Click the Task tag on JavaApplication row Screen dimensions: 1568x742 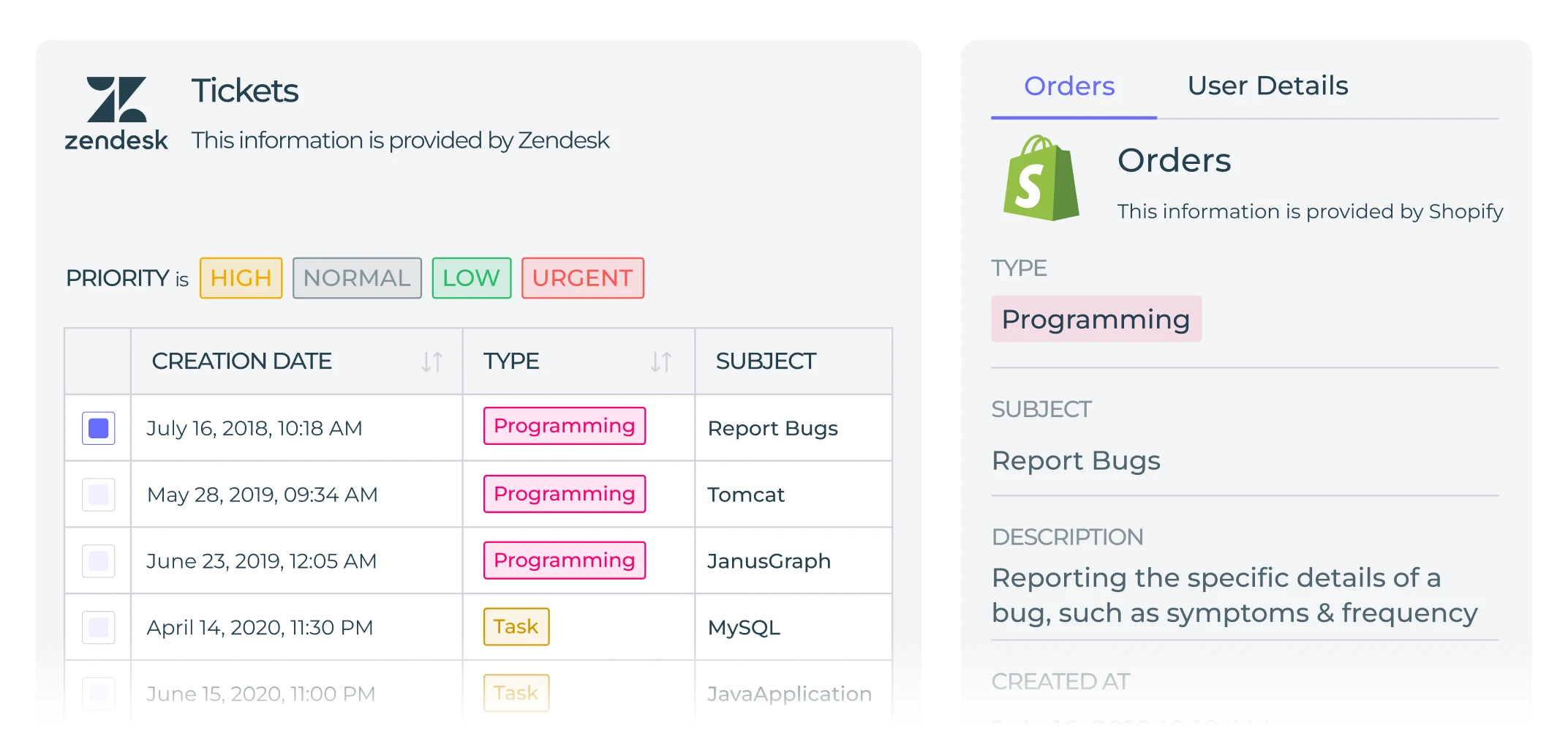coord(516,693)
